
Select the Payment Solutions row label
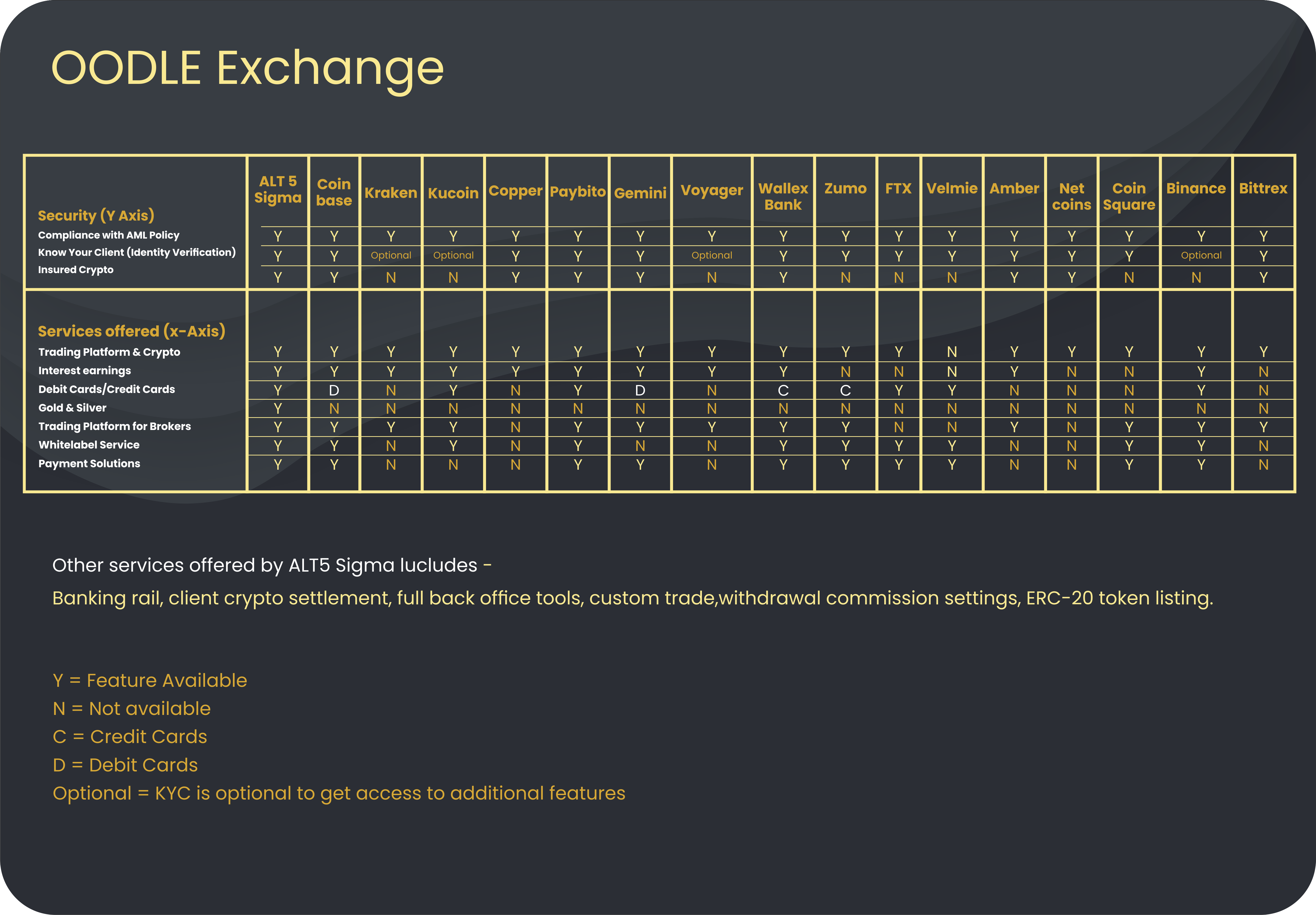[x=89, y=464]
